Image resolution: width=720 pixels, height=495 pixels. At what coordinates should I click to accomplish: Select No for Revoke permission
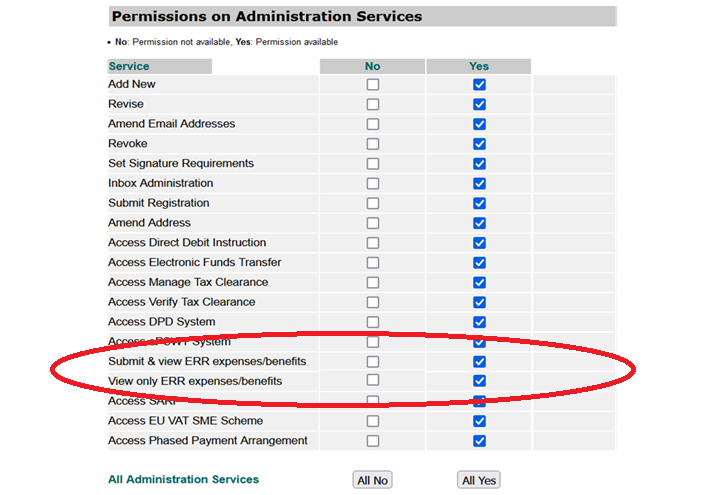click(x=373, y=144)
